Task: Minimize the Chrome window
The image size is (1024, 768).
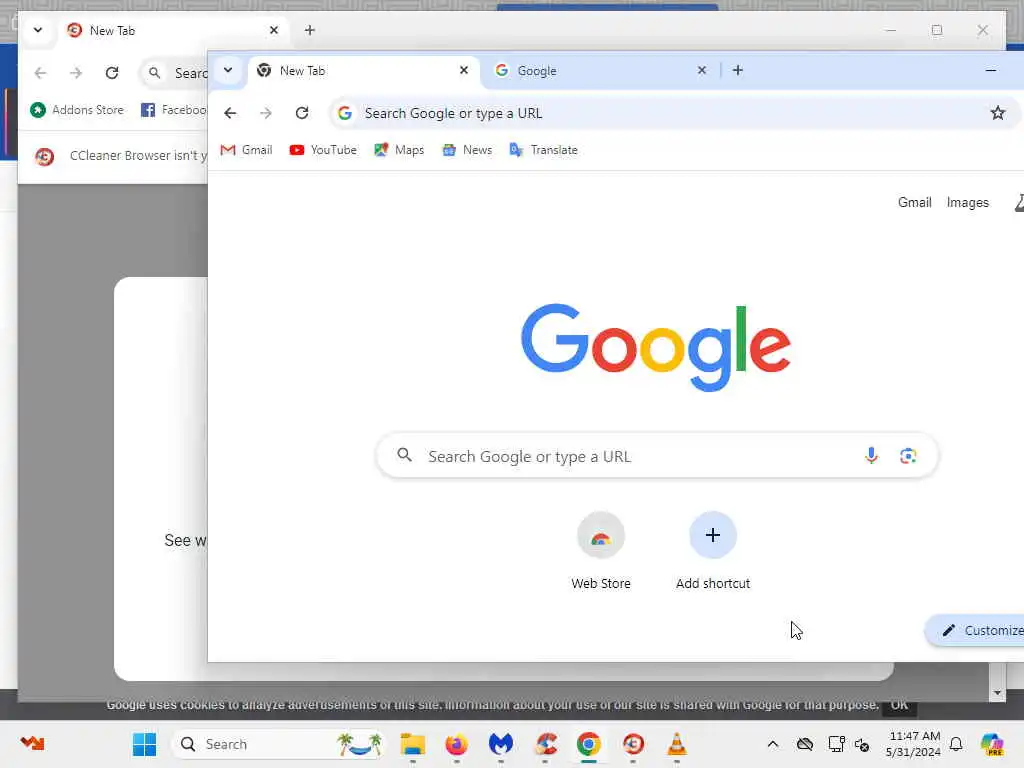Action: click(991, 70)
